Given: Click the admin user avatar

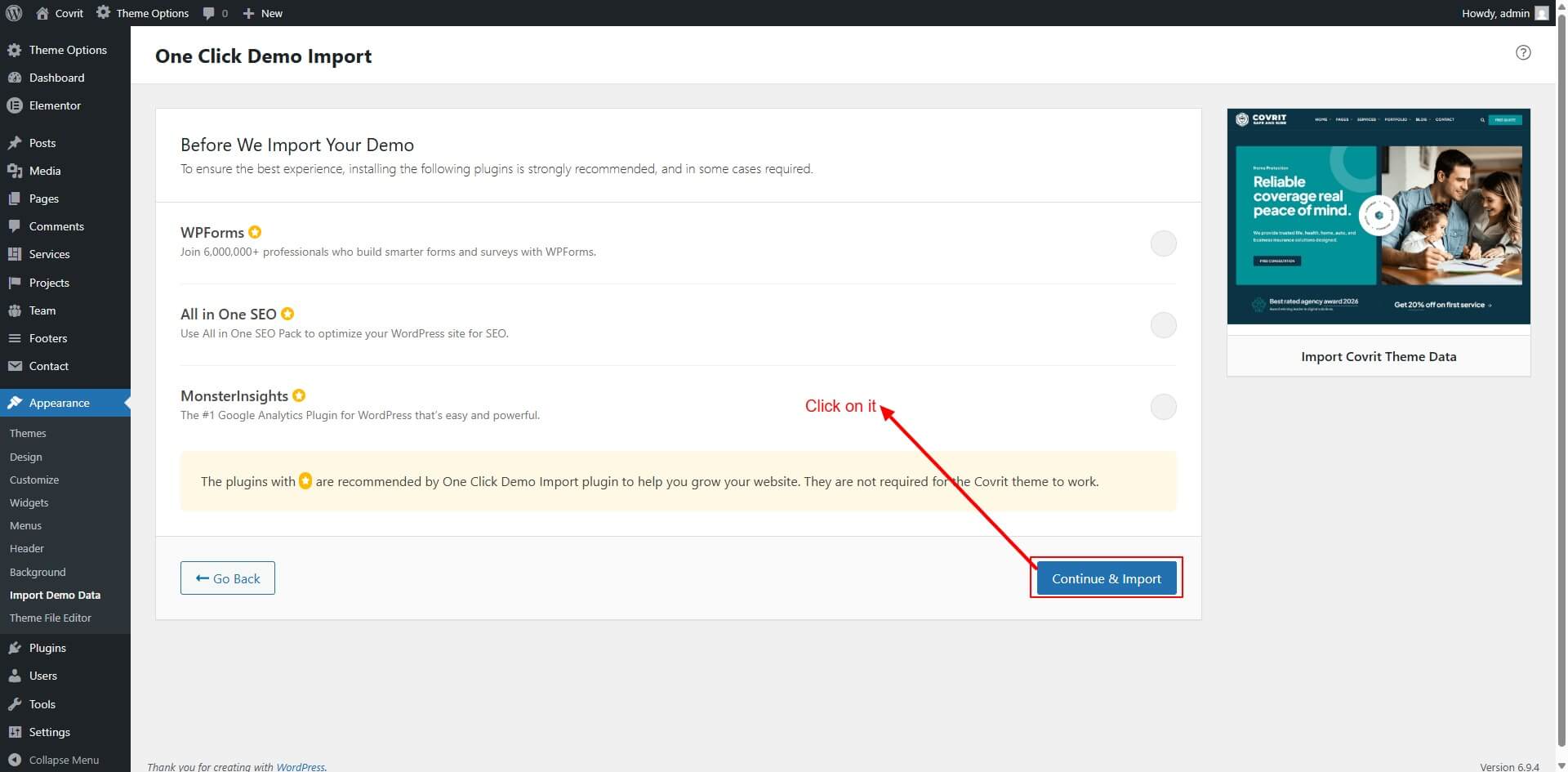Looking at the screenshot, I should [x=1541, y=13].
